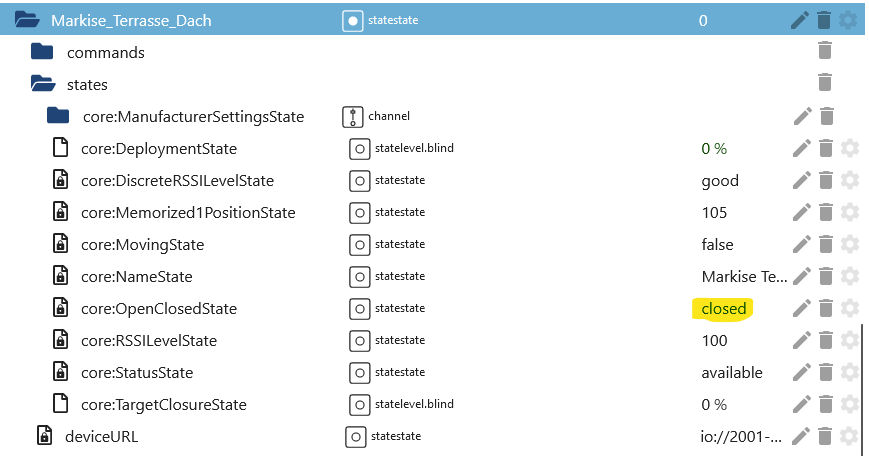The image size is (869, 456).
Task: Delete the states folder
Action: coord(825,83)
